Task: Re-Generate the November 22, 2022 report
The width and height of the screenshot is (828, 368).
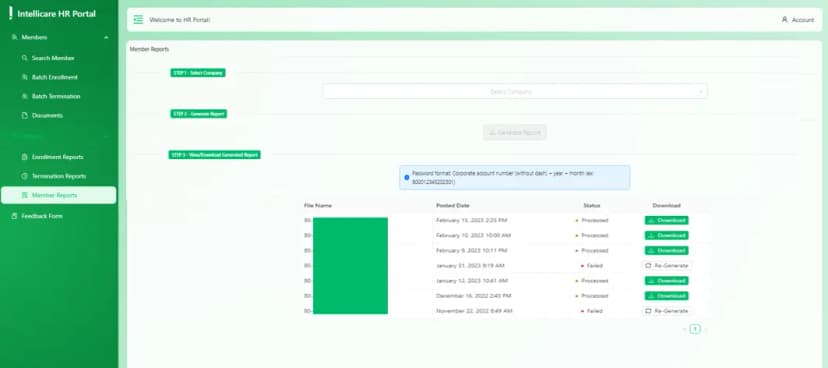Action: tap(666, 311)
